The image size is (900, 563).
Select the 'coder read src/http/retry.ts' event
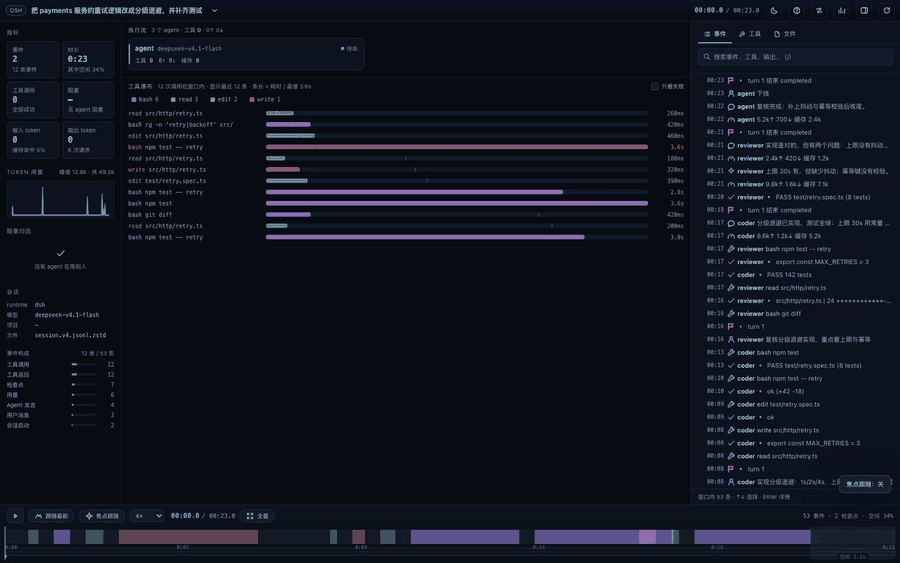(795, 456)
